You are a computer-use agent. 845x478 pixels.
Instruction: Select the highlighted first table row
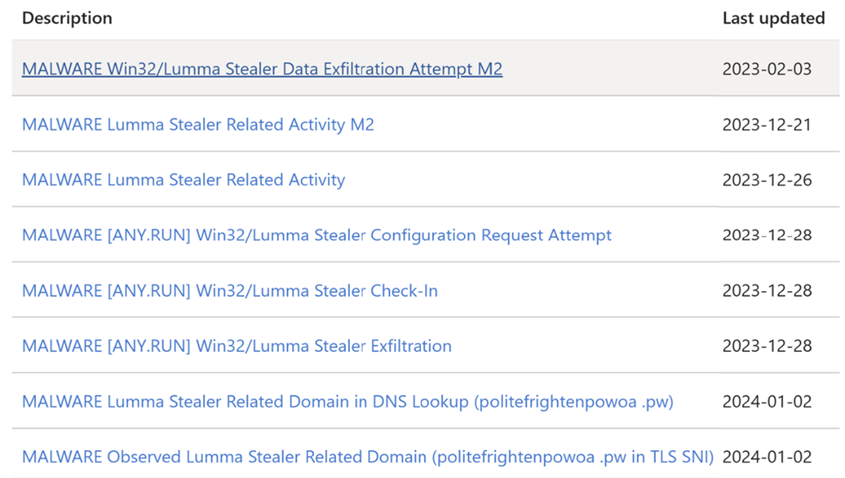click(x=610, y=69)
